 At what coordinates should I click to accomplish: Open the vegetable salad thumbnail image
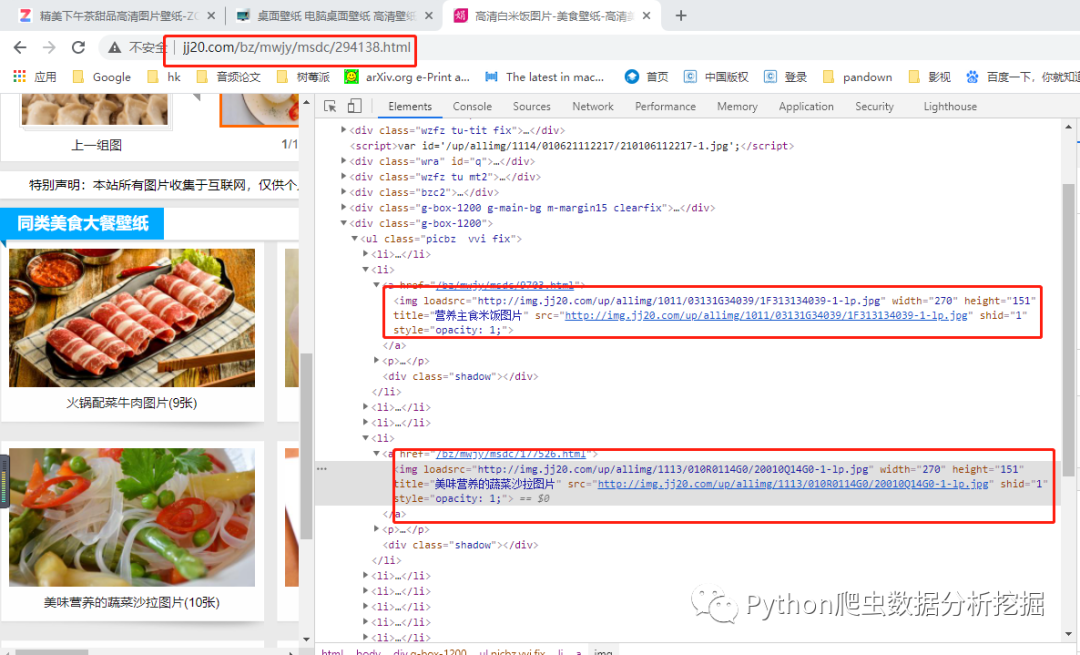(x=132, y=517)
